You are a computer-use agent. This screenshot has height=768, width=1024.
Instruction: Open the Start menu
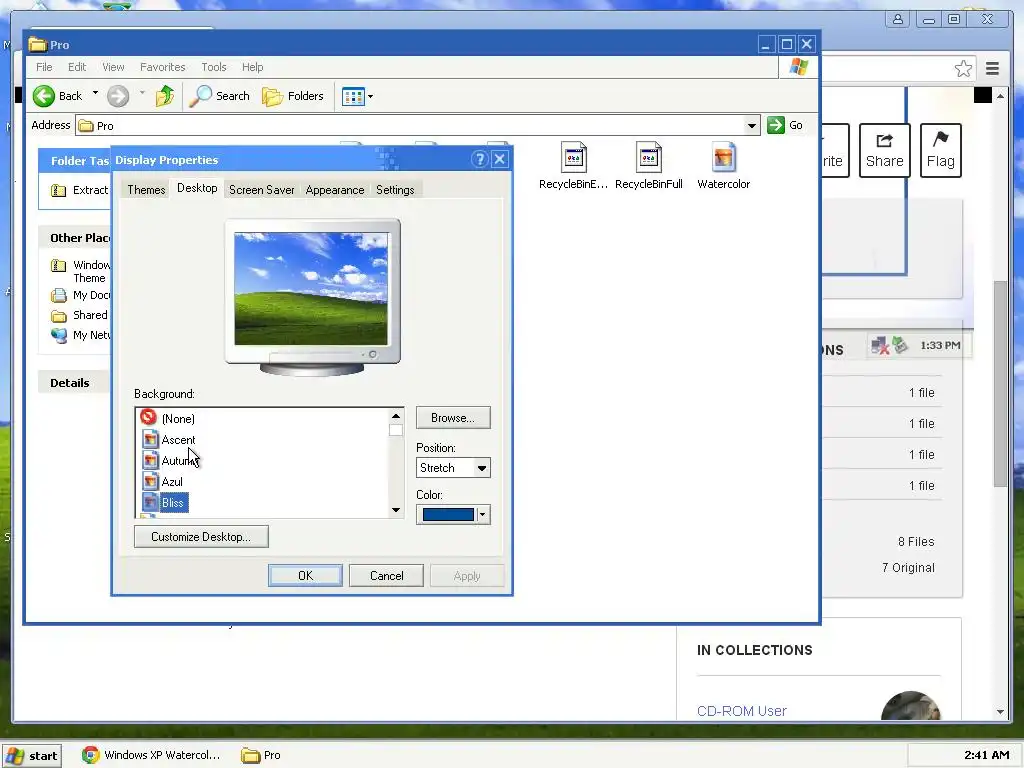tap(31, 756)
